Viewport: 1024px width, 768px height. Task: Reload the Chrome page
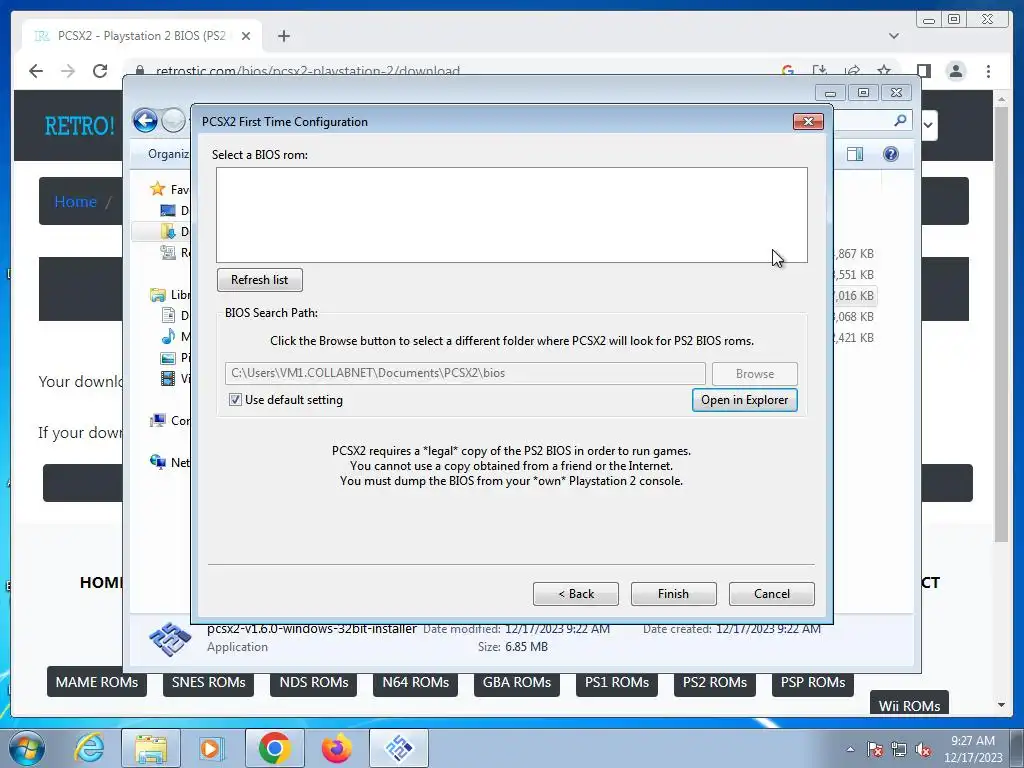(x=100, y=71)
